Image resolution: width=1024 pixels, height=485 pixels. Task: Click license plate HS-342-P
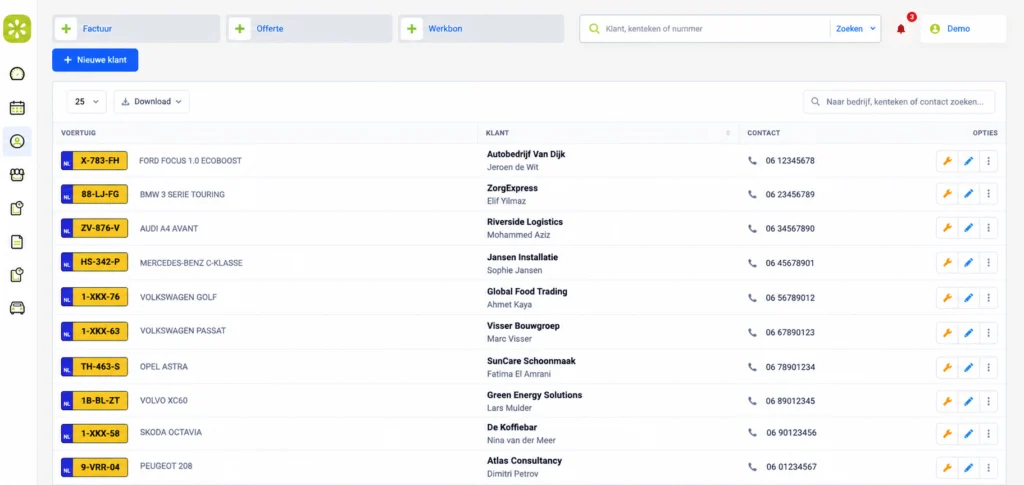coord(94,262)
